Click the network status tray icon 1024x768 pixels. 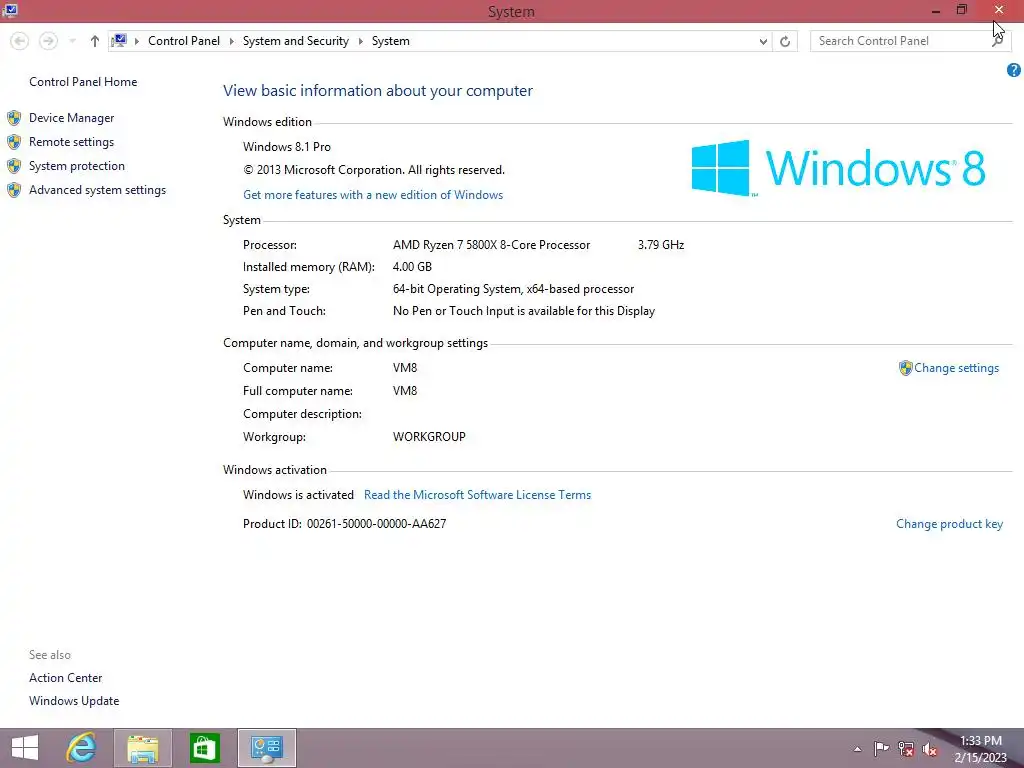point(906,749)
